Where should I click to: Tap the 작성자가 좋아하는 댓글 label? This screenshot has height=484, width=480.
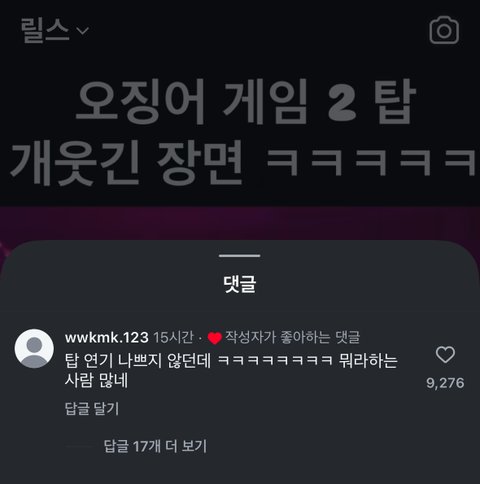coord(293,337)
